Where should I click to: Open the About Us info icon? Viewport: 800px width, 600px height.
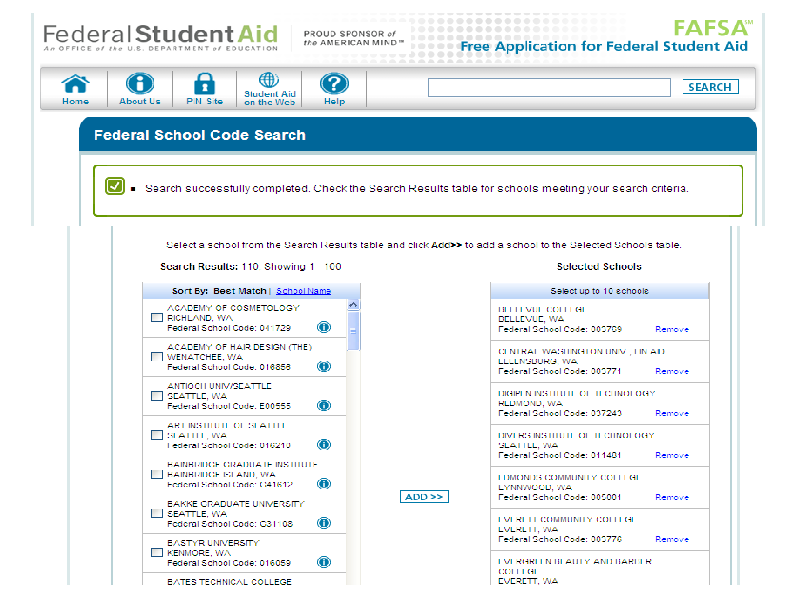(140, 84)
